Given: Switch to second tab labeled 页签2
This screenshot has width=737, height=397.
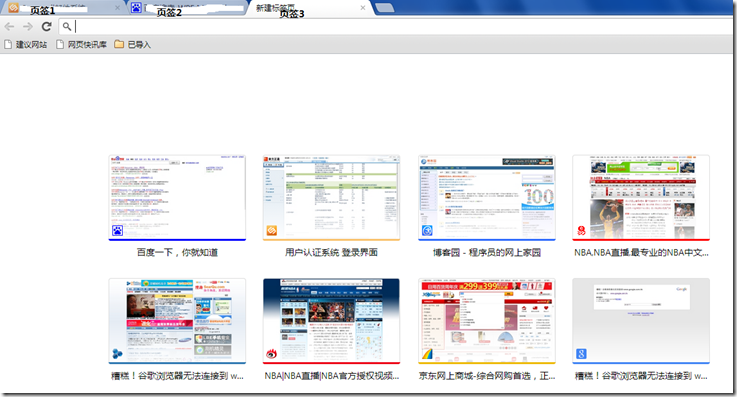Looking at the screenshot, I should click(188, 8).
